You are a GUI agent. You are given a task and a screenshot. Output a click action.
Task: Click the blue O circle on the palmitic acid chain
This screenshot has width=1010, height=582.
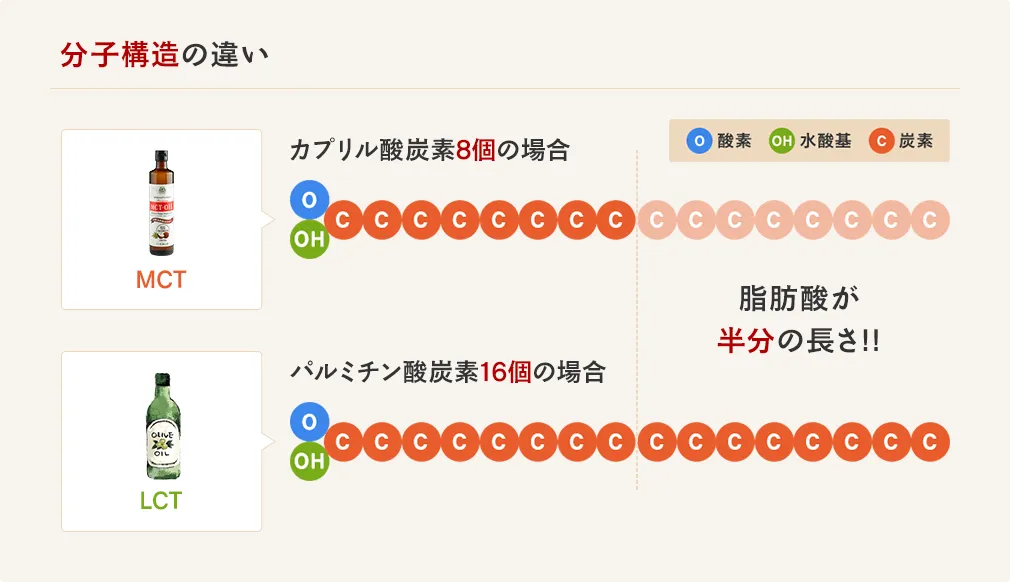pyautogui.click(x=309, y=421)
